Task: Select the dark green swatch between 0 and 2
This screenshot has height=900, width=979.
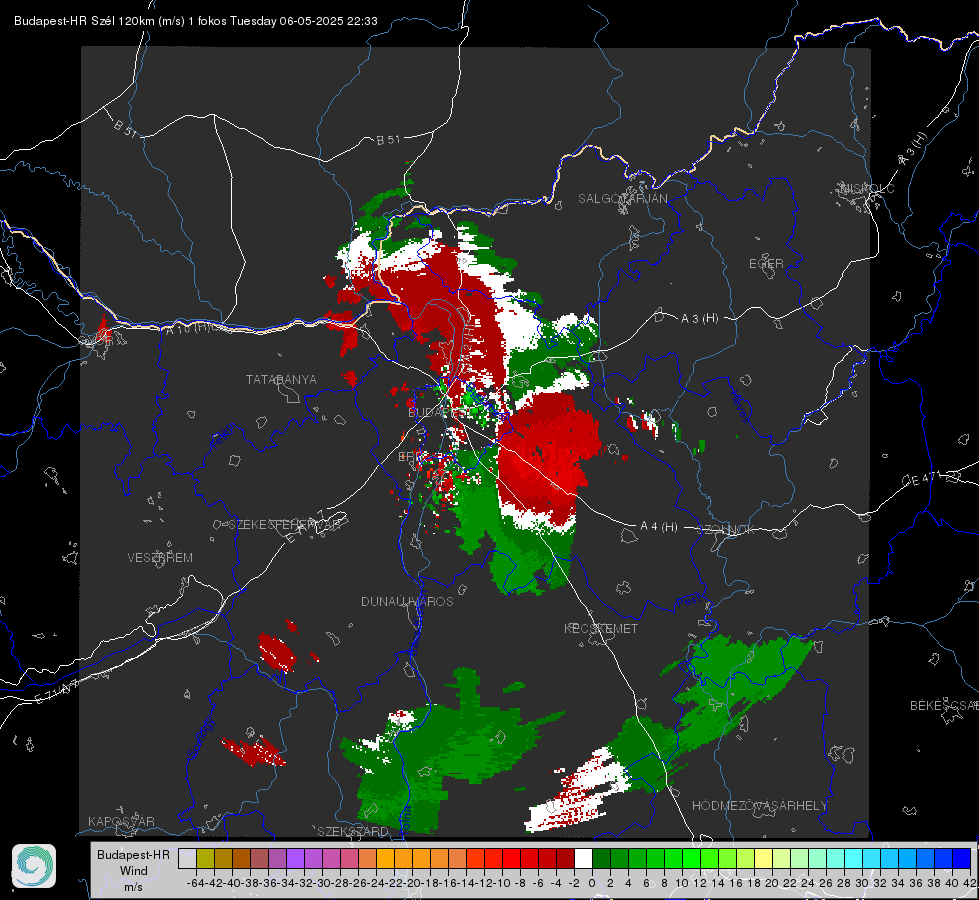Action: (x=601, y=859)
